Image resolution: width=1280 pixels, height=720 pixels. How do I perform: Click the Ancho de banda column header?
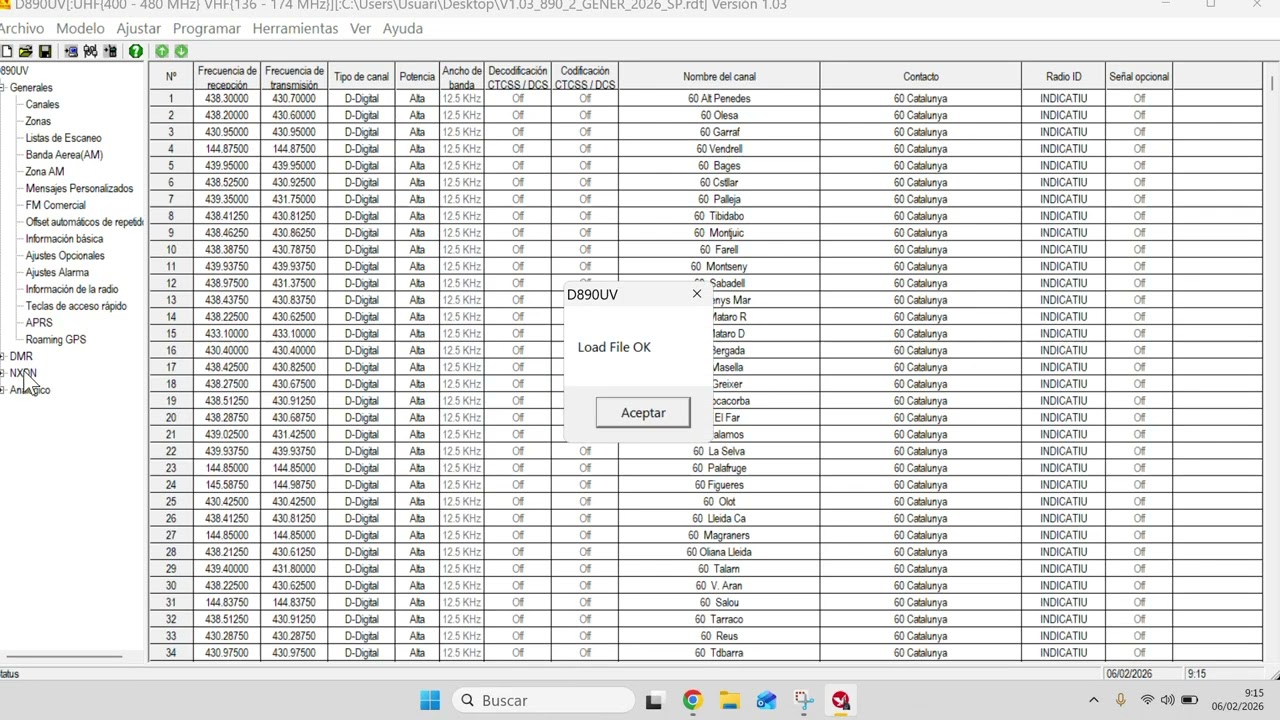pyautogui.click(x=462, y=76)
